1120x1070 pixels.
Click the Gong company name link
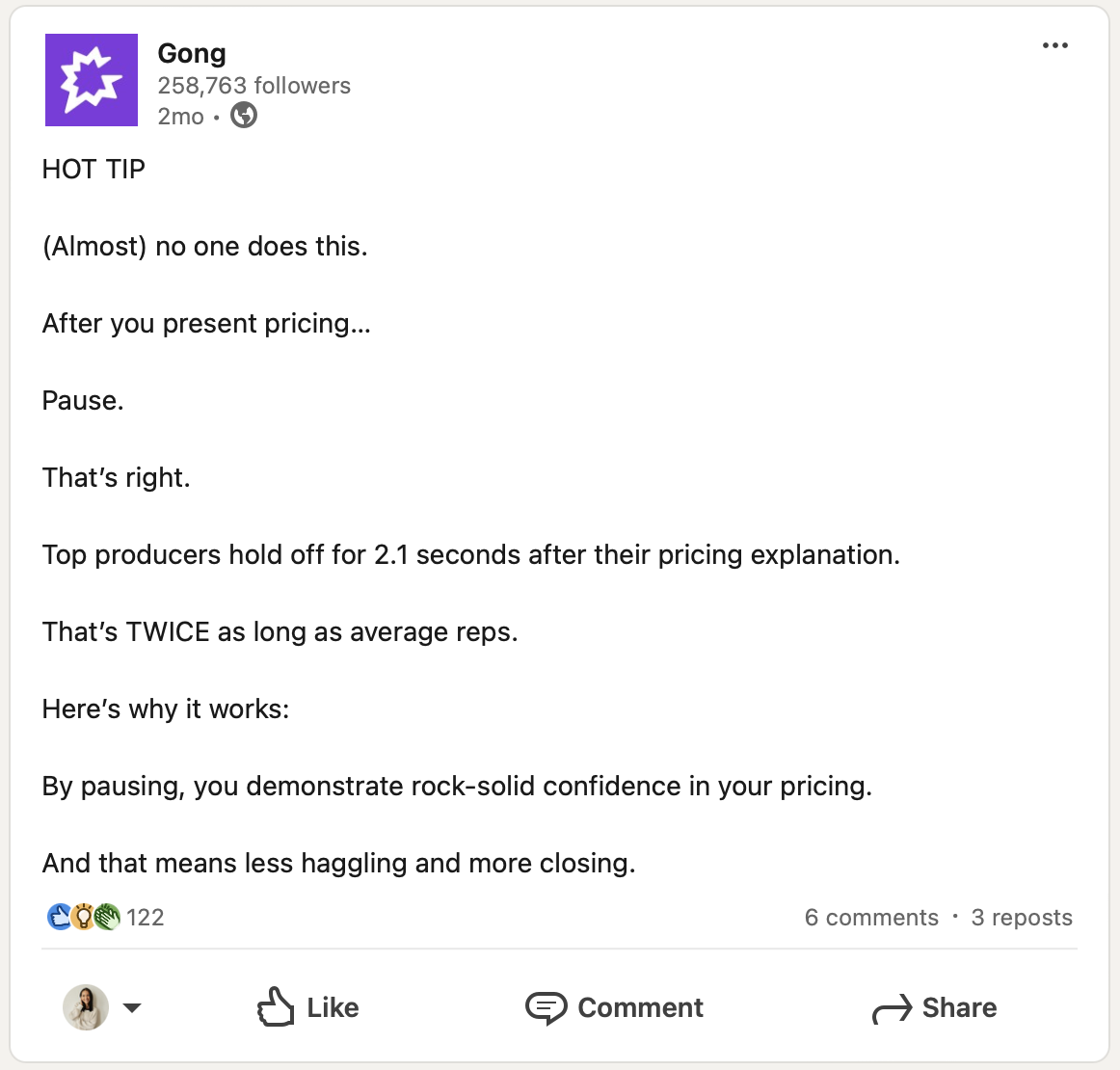point(192,54)
